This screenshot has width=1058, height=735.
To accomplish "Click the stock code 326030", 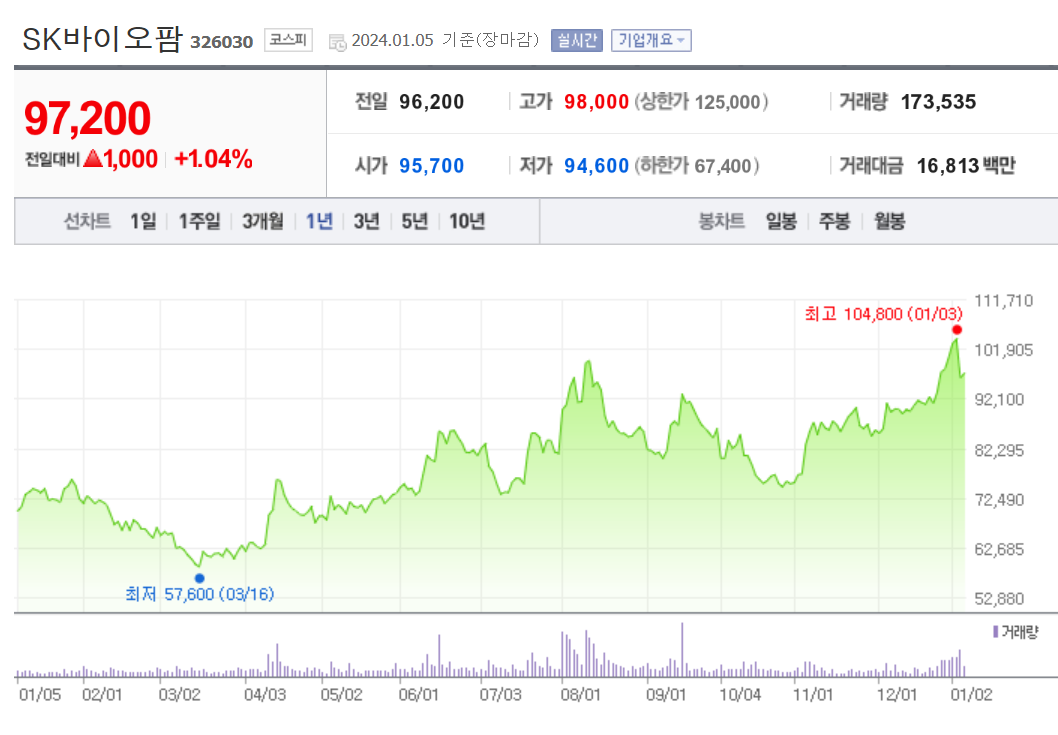I will click(221, 43).
